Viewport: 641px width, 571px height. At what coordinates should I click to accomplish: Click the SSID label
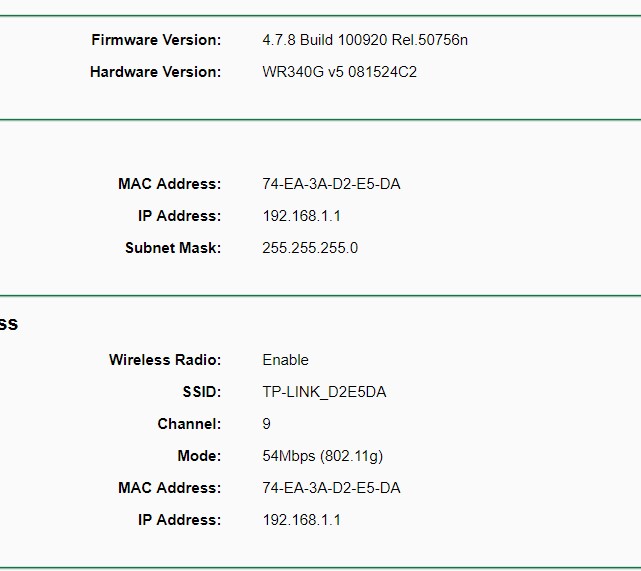pyautogui.click(x=203, y=392)
